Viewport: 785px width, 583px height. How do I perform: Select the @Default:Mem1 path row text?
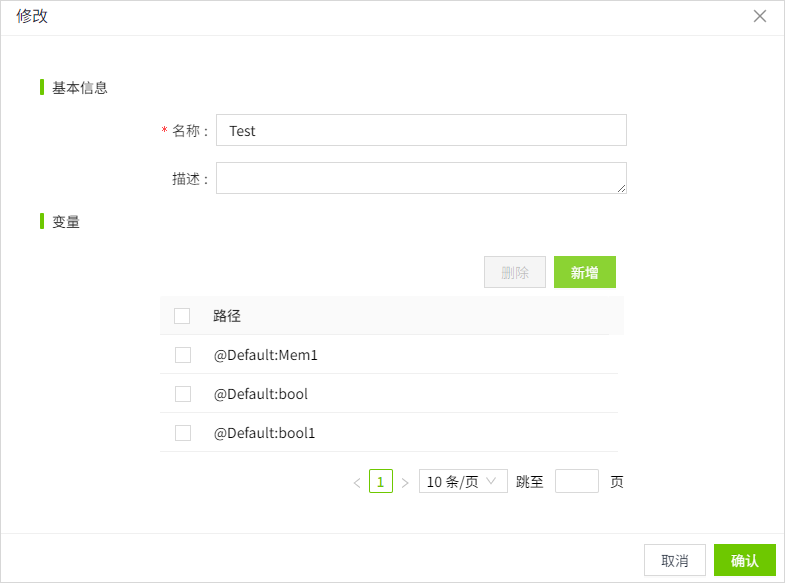click(x=266, y=355)
